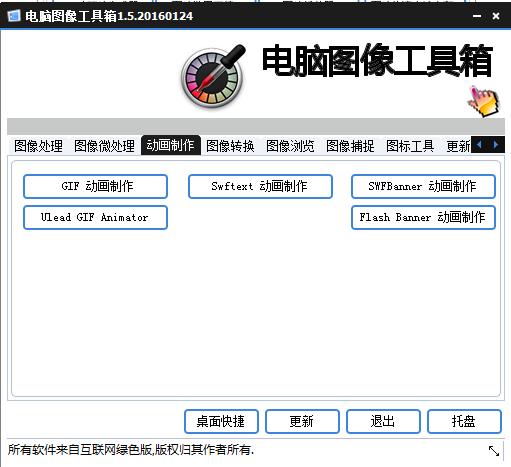
Task: Click the pointing hand cursor icon
Action: (x=484, y=101)
